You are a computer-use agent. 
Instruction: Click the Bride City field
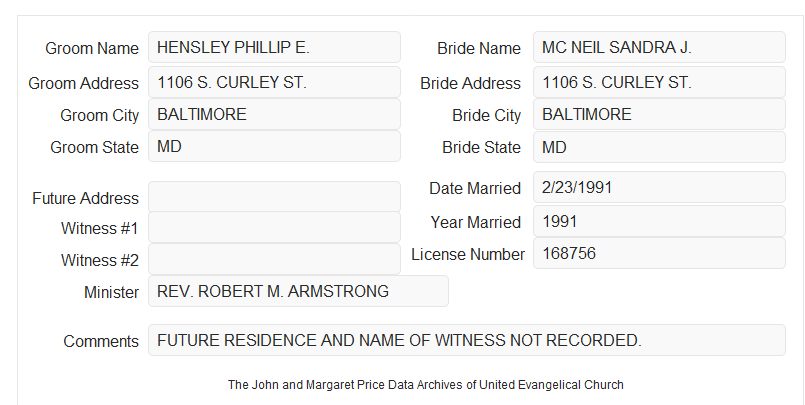click(x=659, y=114)
